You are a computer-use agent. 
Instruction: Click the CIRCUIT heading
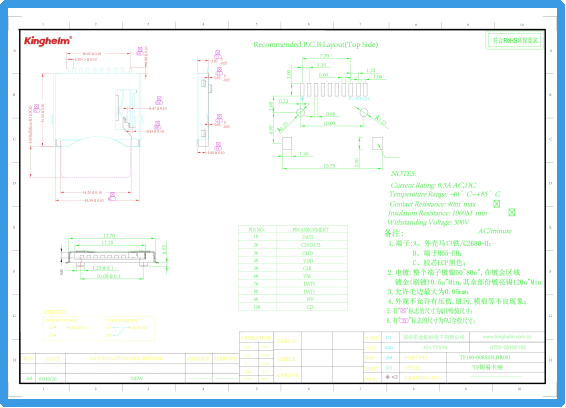click(x=55, y=312)
